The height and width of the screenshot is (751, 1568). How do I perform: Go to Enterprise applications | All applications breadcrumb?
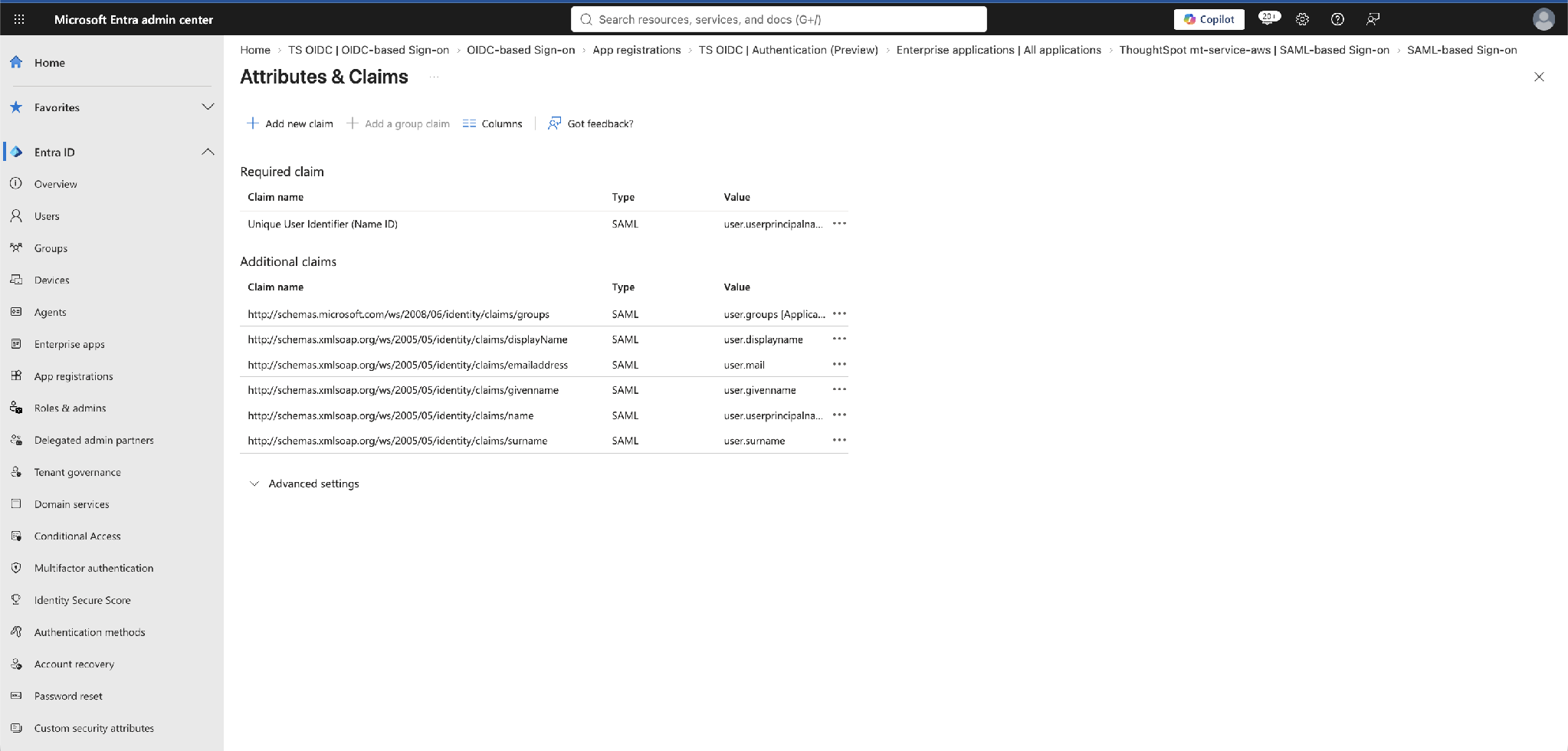[999, 50]
